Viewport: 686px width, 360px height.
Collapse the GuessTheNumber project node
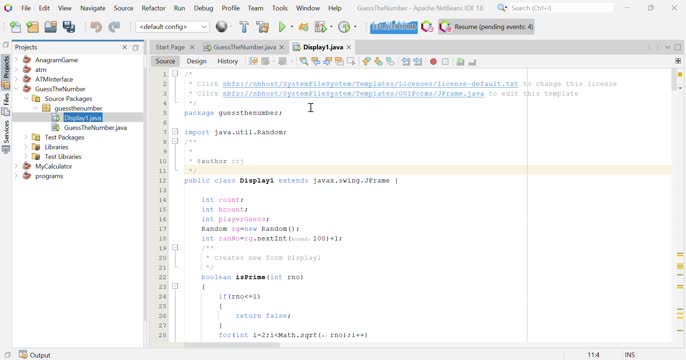17,89
